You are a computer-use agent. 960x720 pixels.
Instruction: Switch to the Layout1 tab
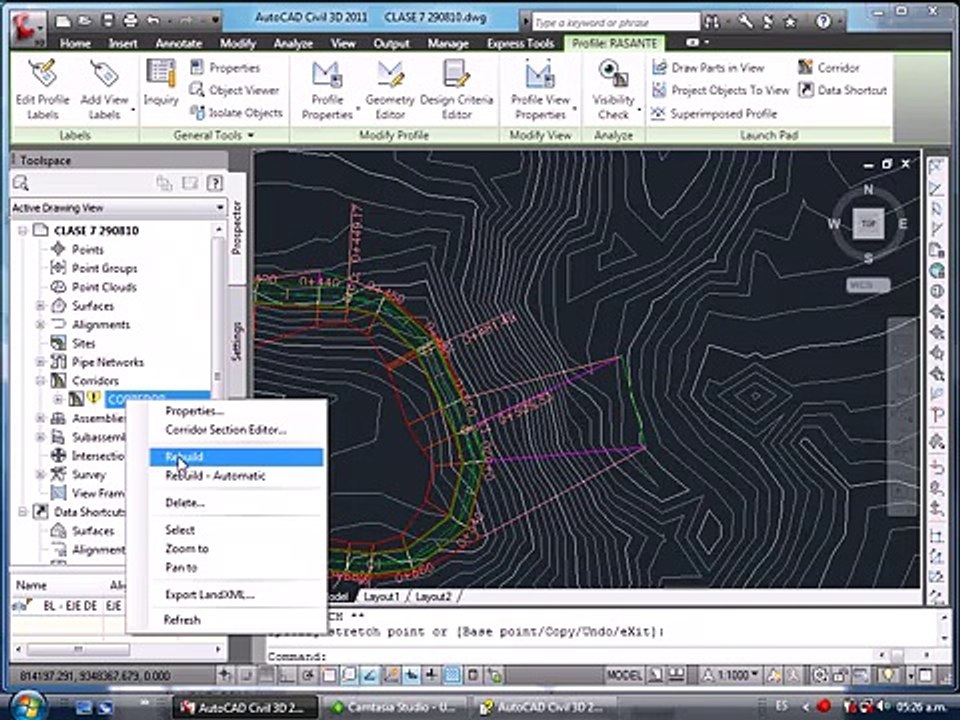381,596
